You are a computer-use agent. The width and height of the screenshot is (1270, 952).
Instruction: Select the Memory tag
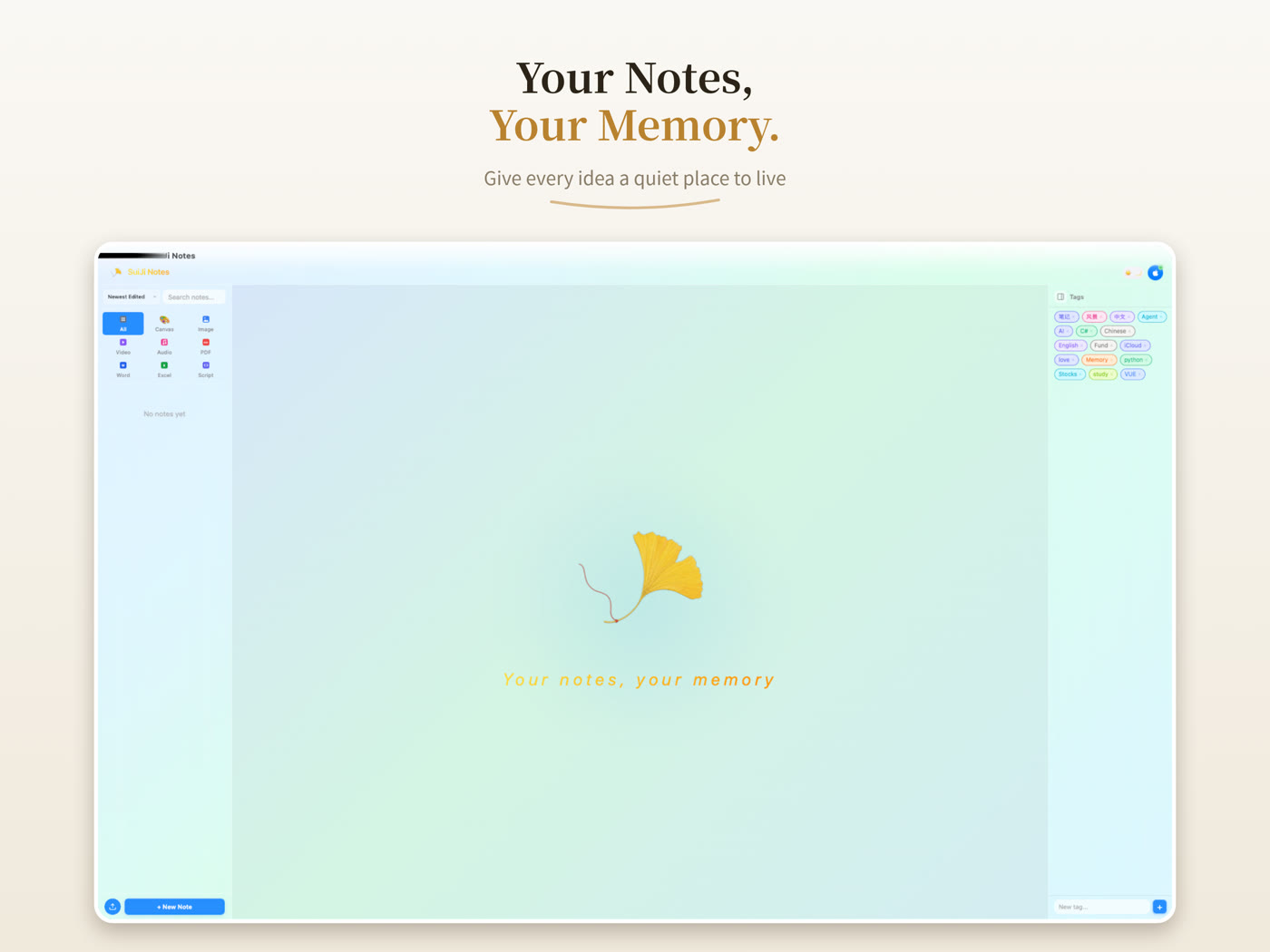(1099, 360)
